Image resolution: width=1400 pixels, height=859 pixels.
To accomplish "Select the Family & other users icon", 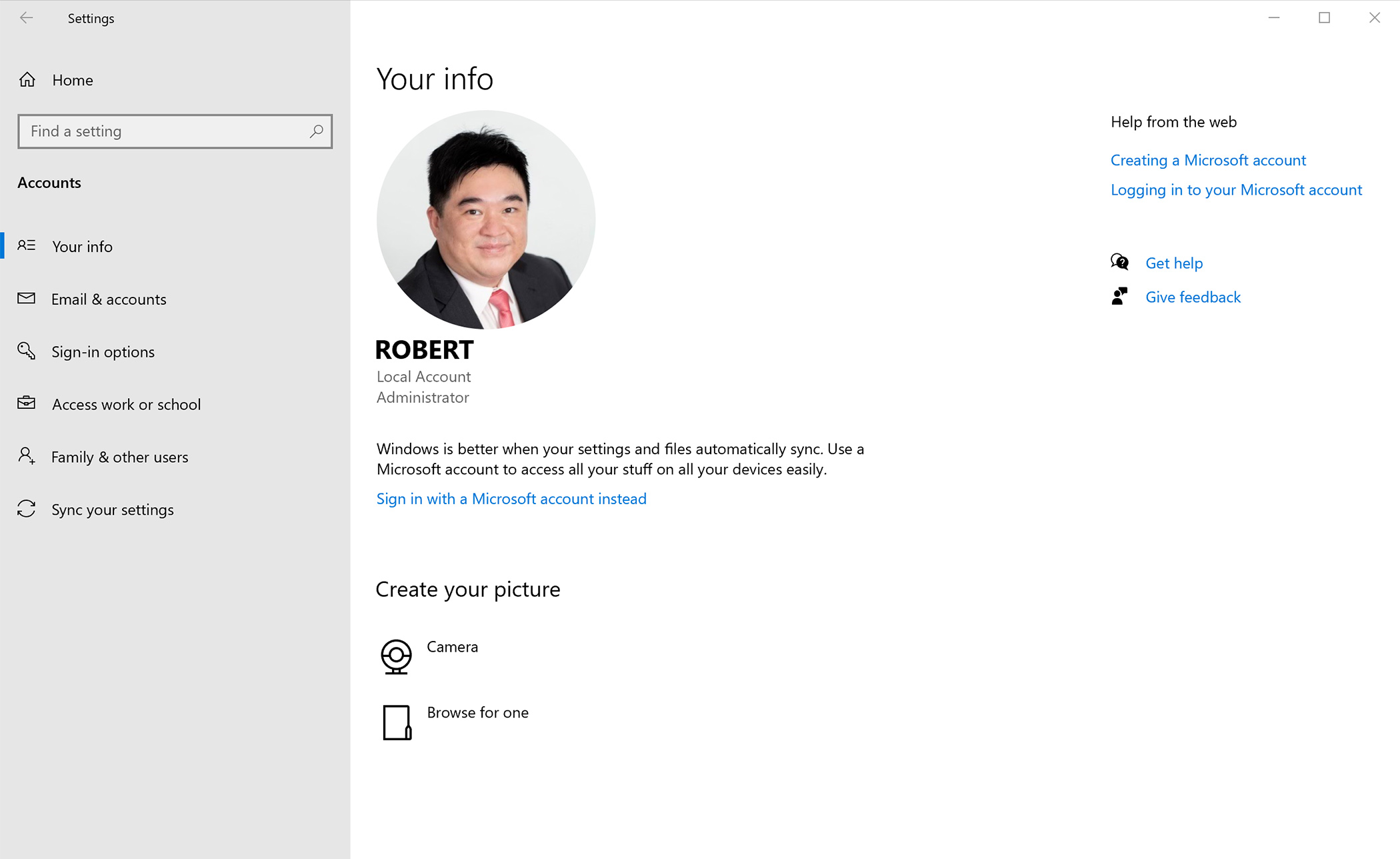I will pyautogui.click(x=27, y=456).
